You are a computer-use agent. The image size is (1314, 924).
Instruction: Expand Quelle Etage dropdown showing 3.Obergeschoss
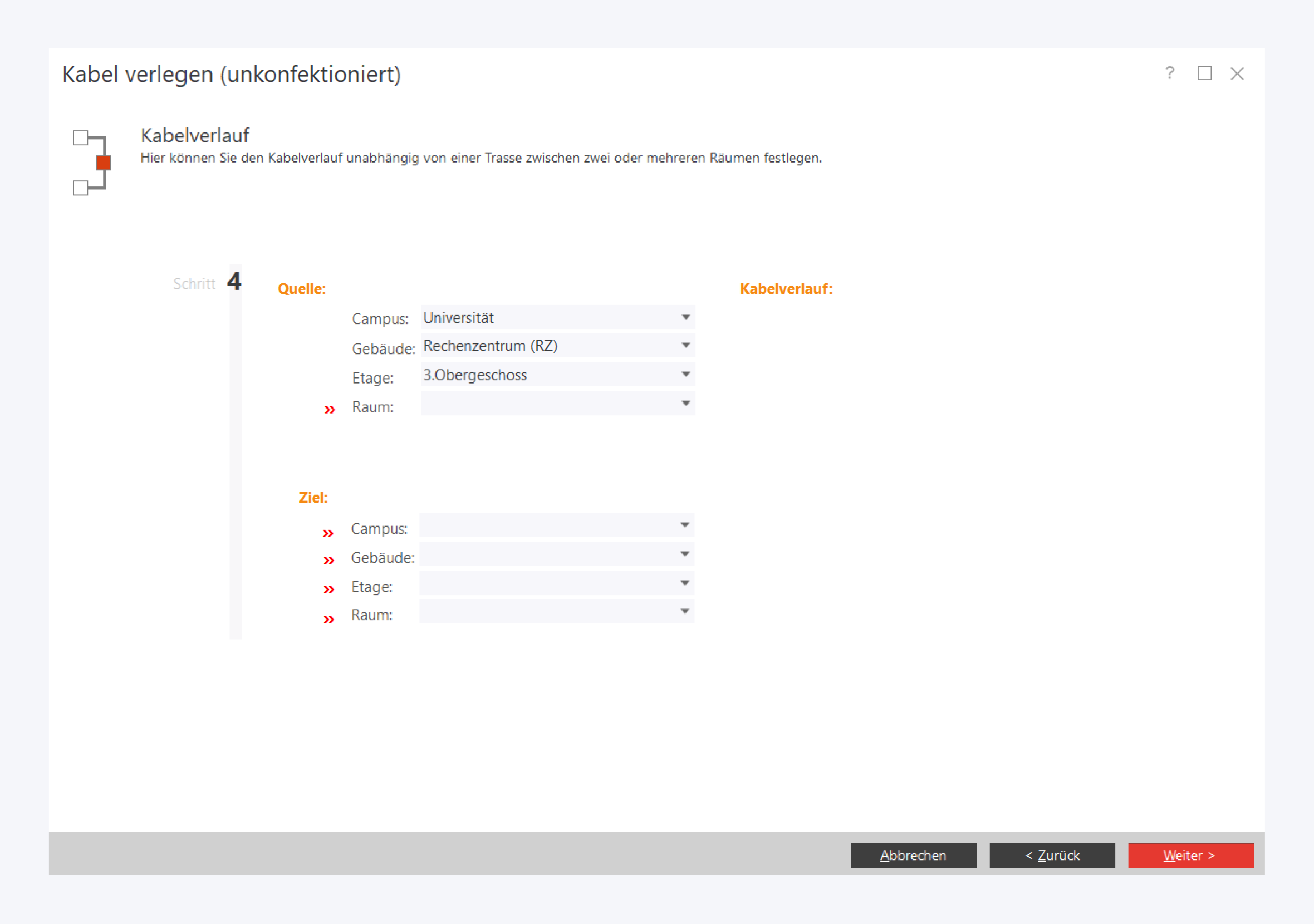(x=558, y=375)
